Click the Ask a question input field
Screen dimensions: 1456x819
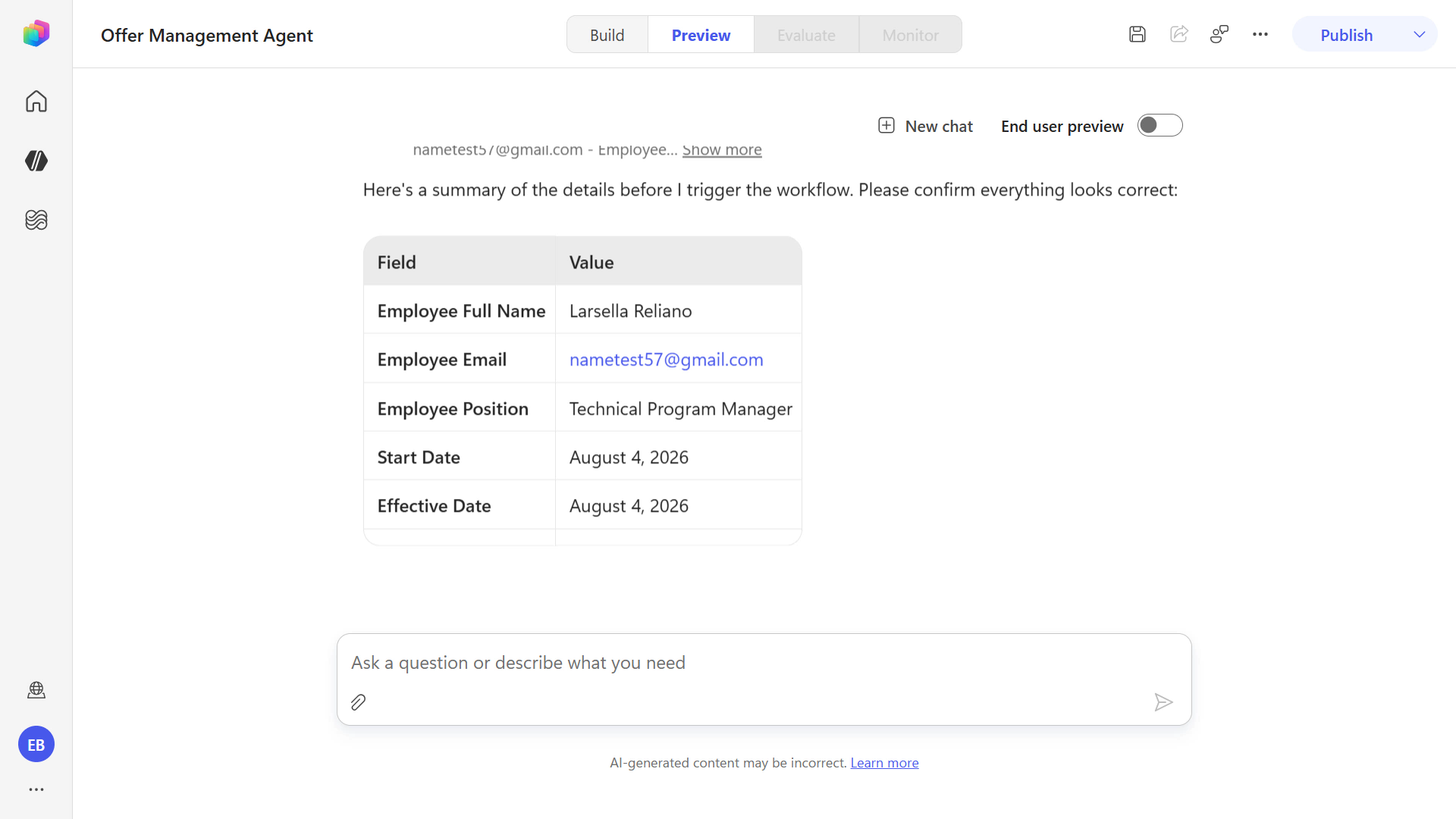(764, 663)
